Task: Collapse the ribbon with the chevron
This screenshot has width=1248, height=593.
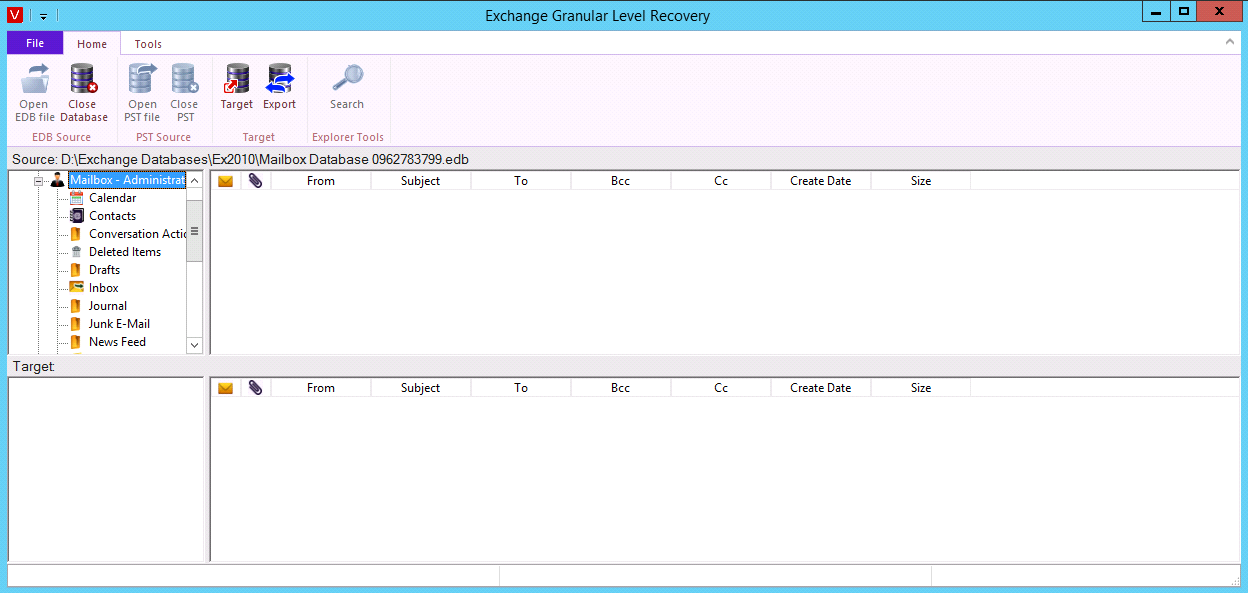Action: [x=1230, y=42]
